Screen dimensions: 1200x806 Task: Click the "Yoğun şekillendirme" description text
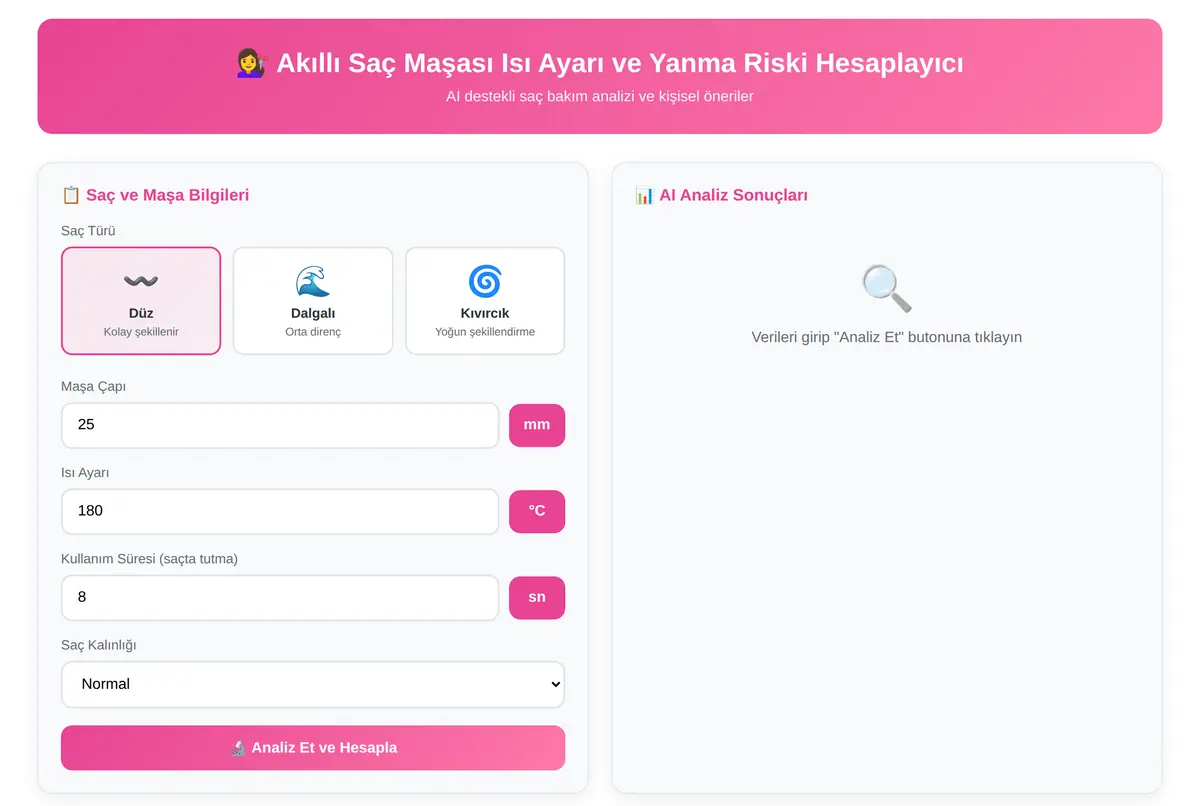pyautogui.click(x=485, y=332)
